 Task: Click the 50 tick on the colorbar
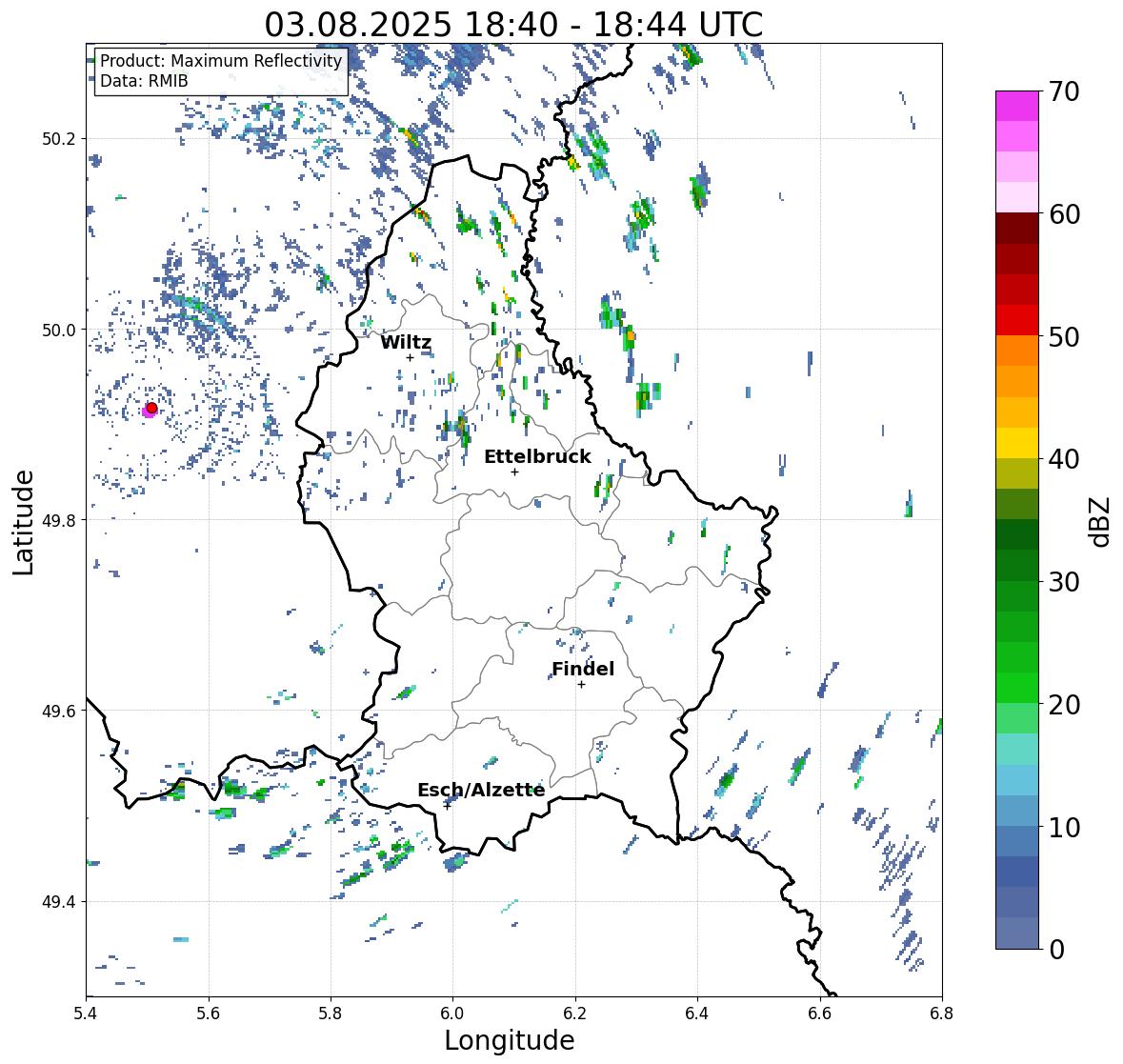[x=1064, y=336]
